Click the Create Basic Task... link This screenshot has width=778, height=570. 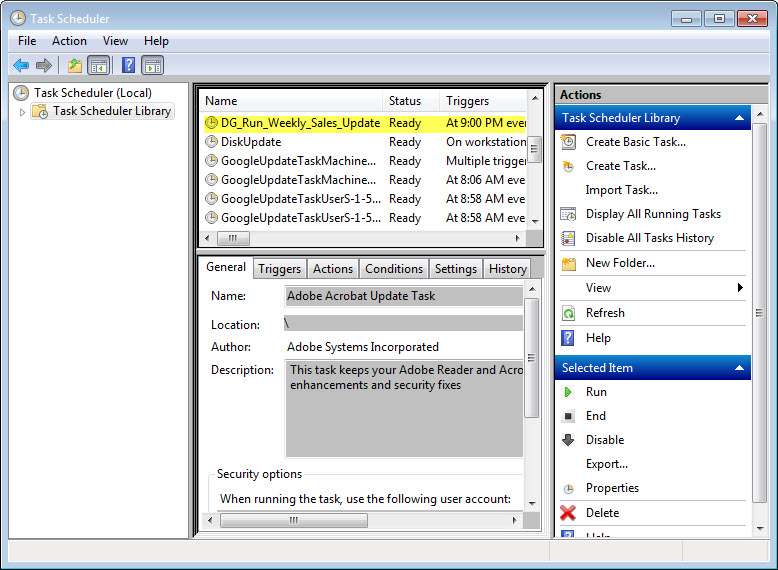(x=636, y=142)
